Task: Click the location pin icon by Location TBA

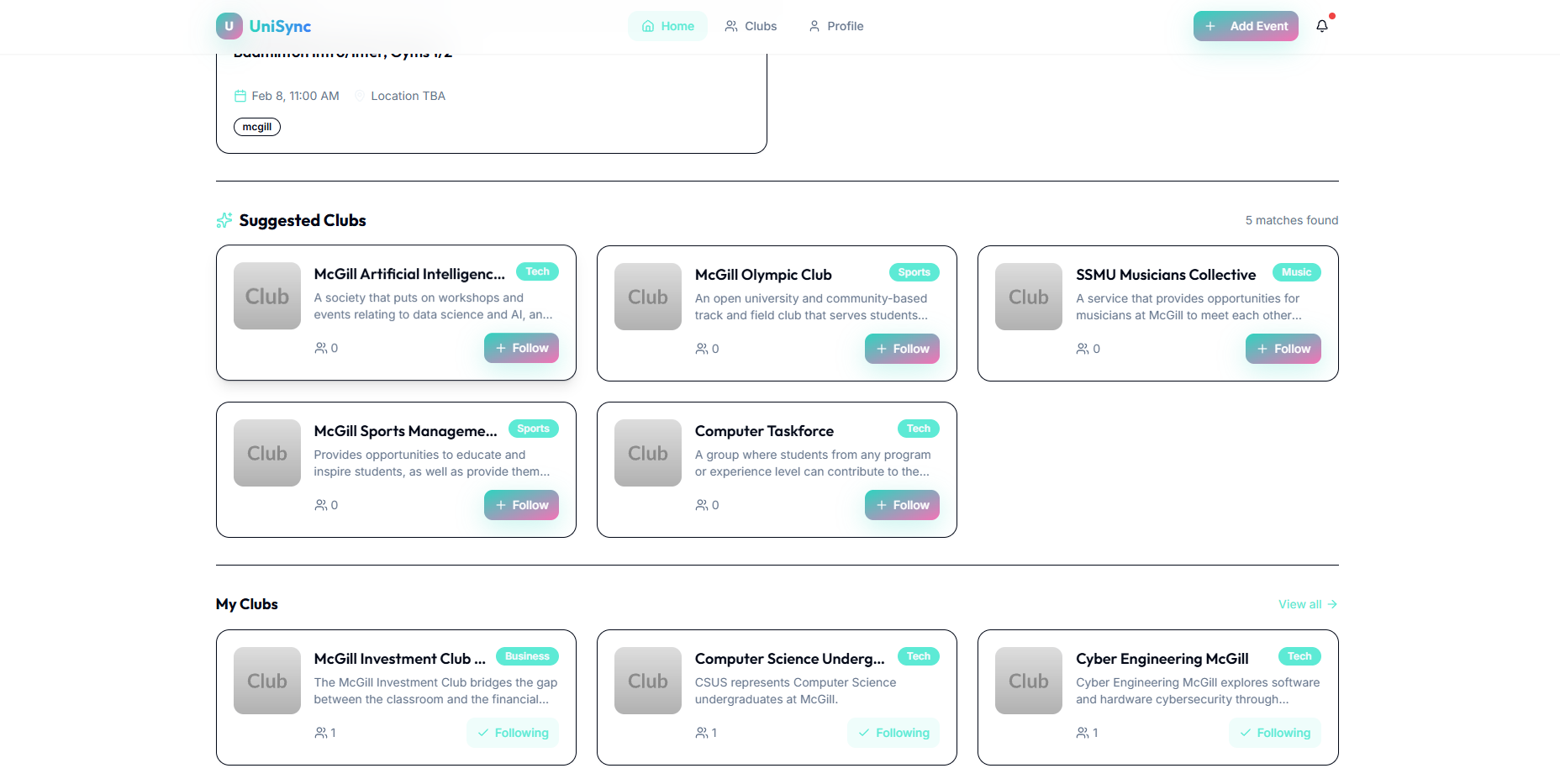Action: (360, 96)
